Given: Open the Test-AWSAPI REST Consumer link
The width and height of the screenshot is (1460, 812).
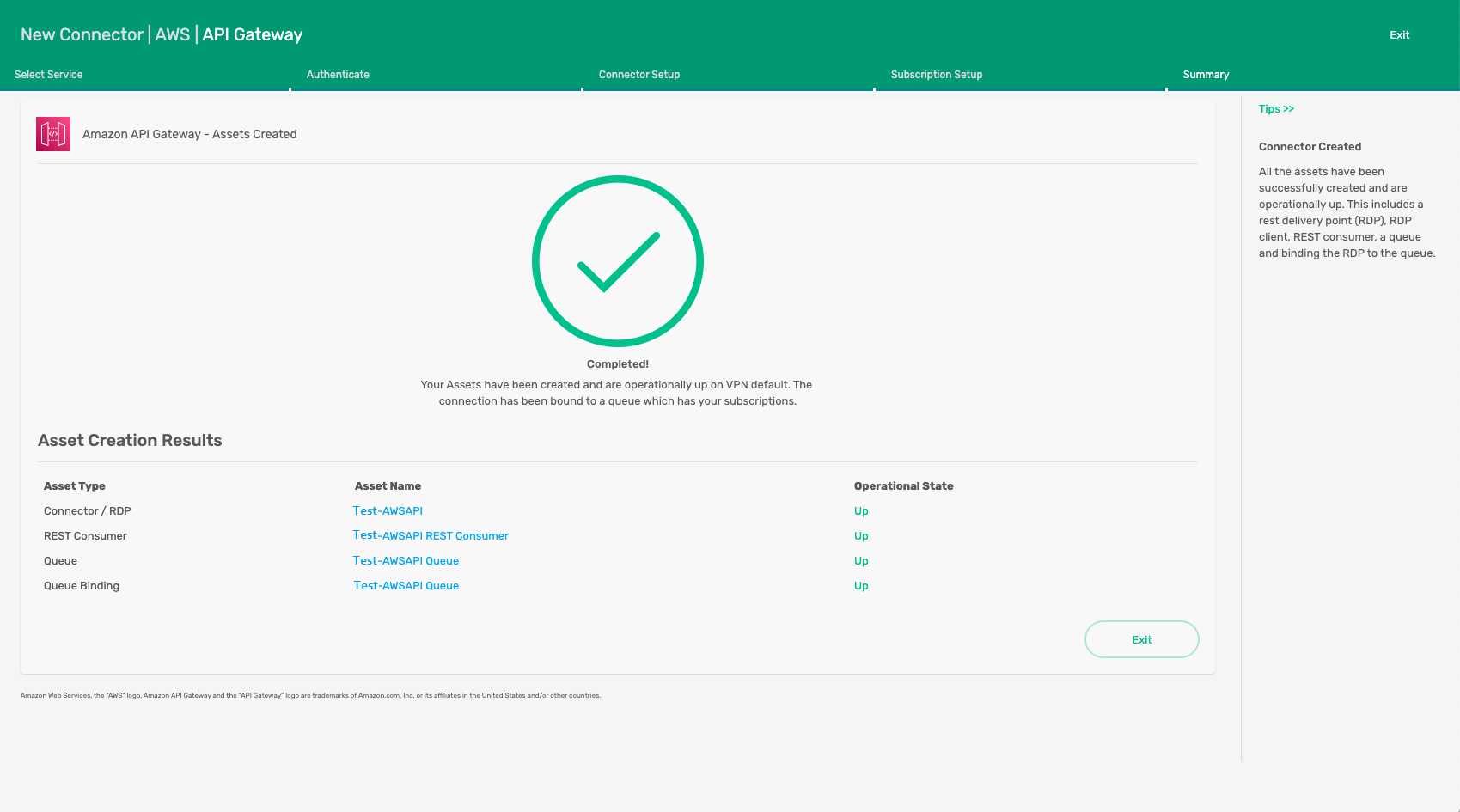Looking at the screenshot, I should [x=431, y=536].
